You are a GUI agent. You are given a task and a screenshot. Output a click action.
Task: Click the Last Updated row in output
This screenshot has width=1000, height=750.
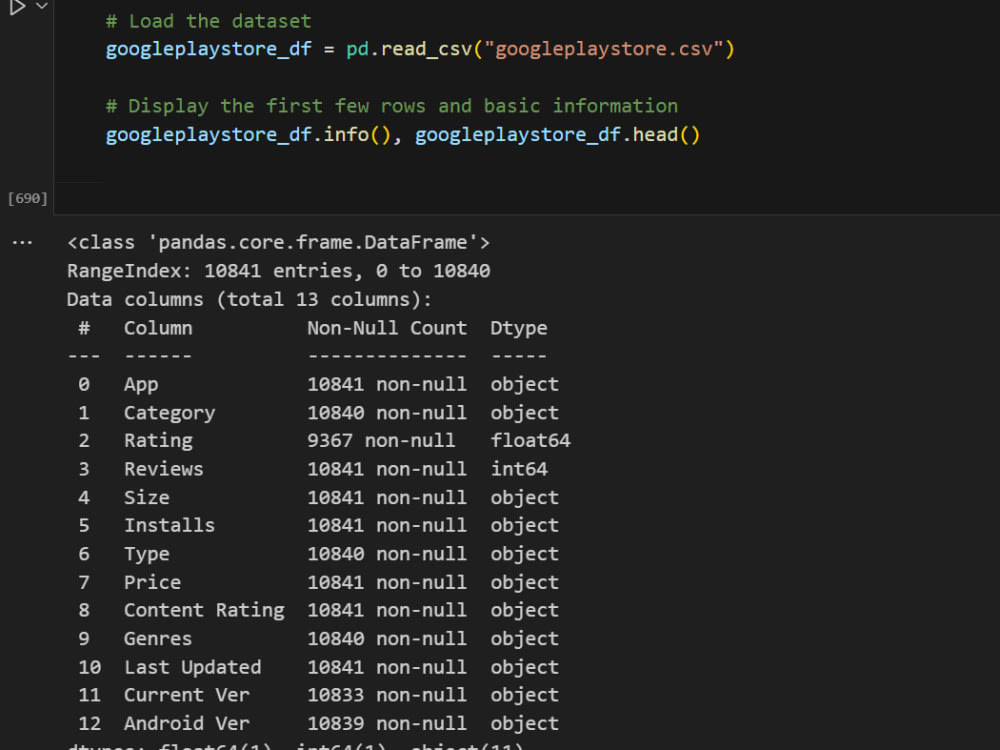(x=192, y=667)
